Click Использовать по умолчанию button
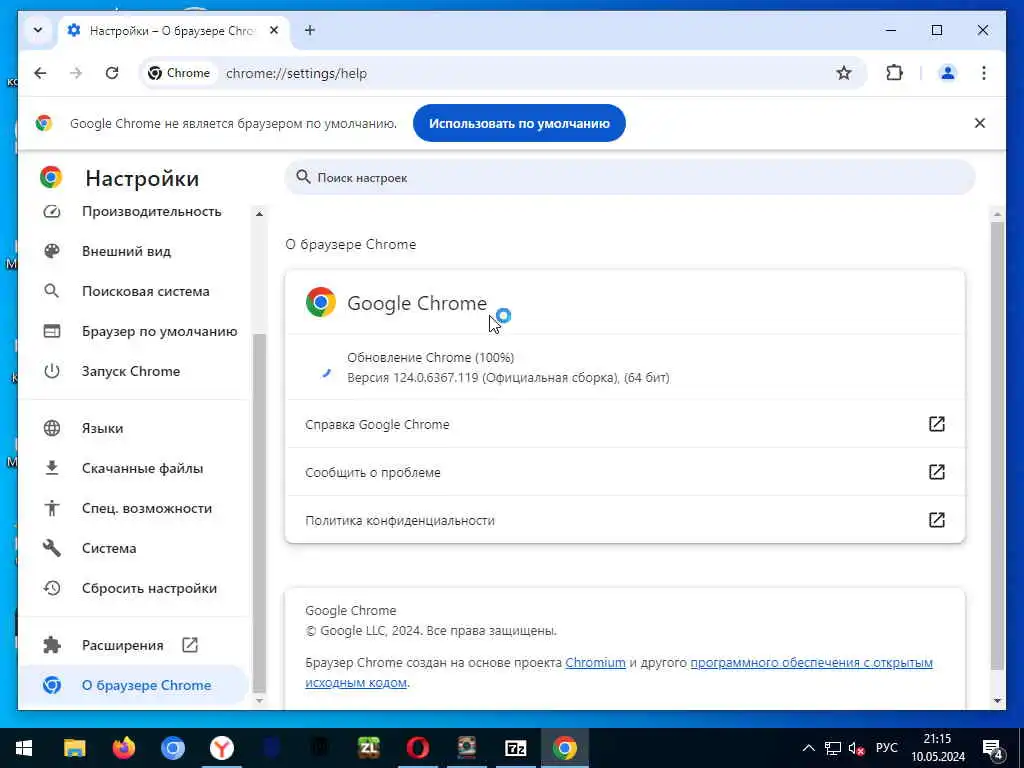The image size is (1024, 768). (x=519, y=123)
